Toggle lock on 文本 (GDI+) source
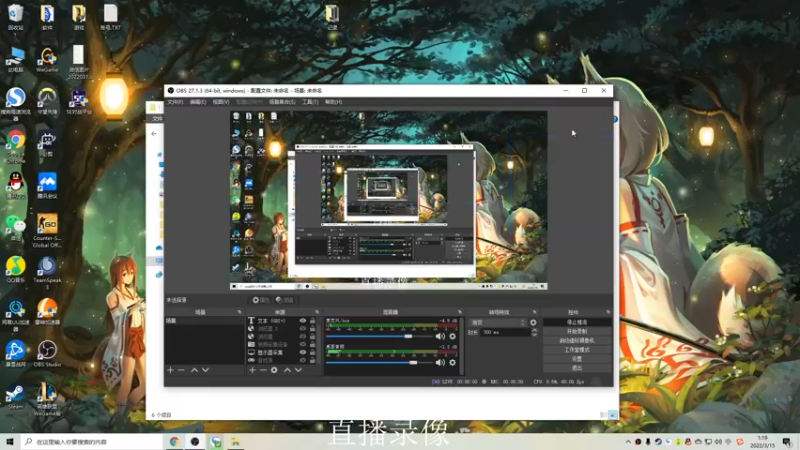The height and width of the screenshot is (450, 800). click(312, 321)
